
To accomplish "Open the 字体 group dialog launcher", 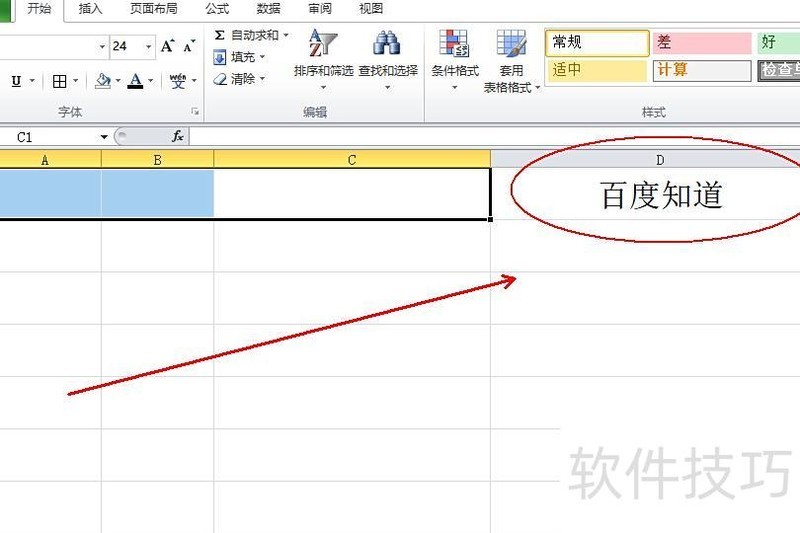I will (195, 111).
